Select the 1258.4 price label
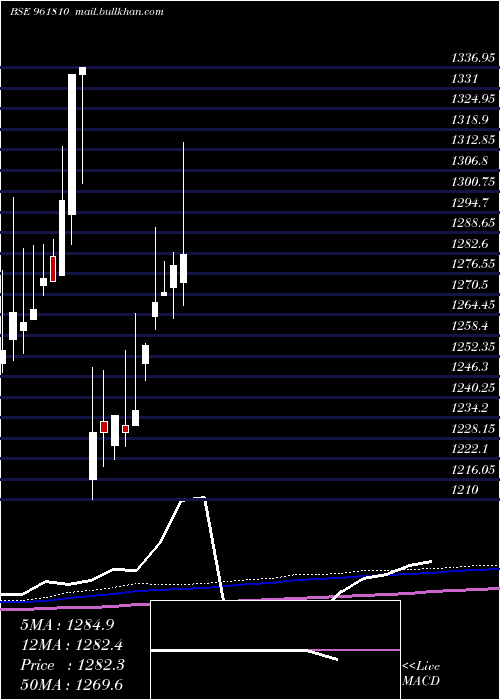Image resolution: width=500 pixels, height=700 pixels. click(470, 326)
